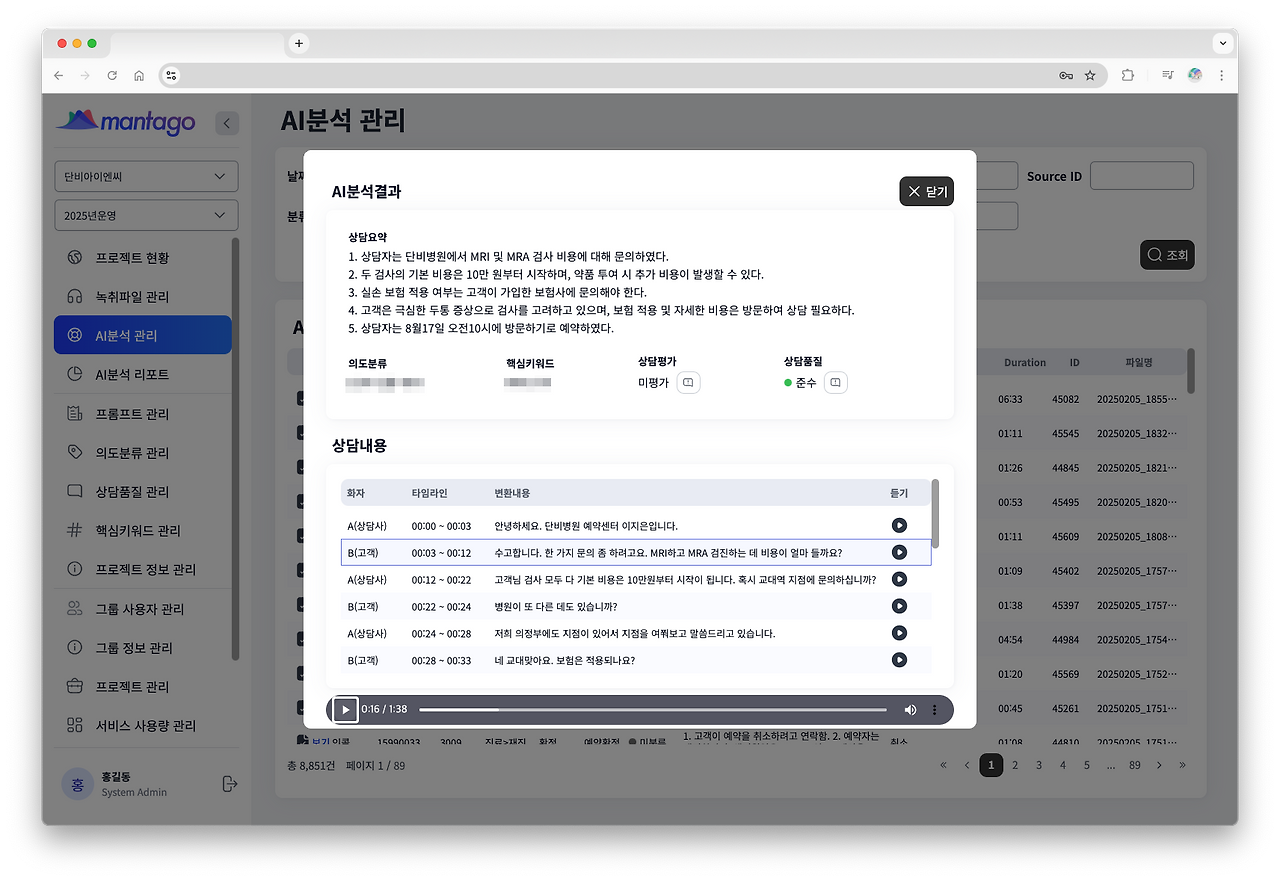
Task: Select the AI분석 리포트 pie-chart icon
Action: point(76,374)
